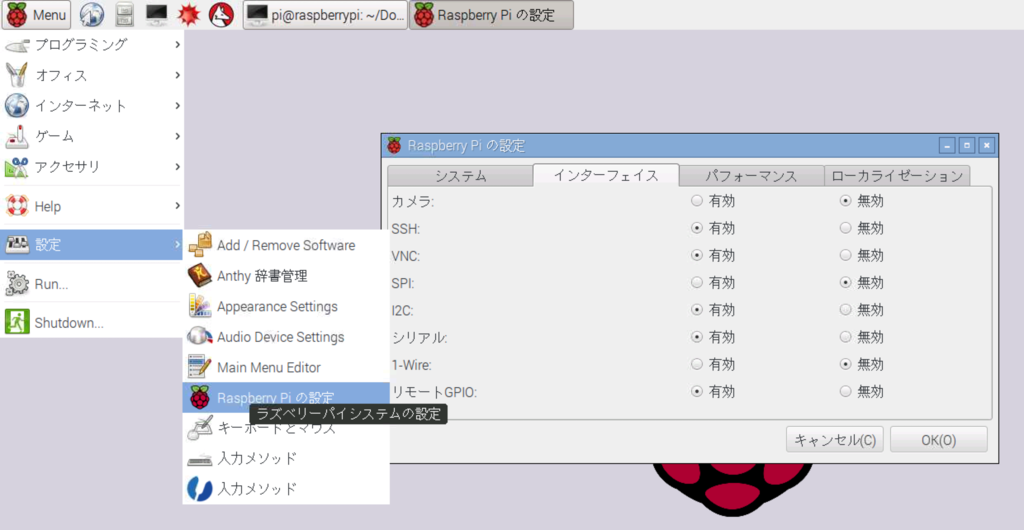Disable リモートGPIO with 無効 radio
This screenshot has width=1024, height=530.
point(846,392)
